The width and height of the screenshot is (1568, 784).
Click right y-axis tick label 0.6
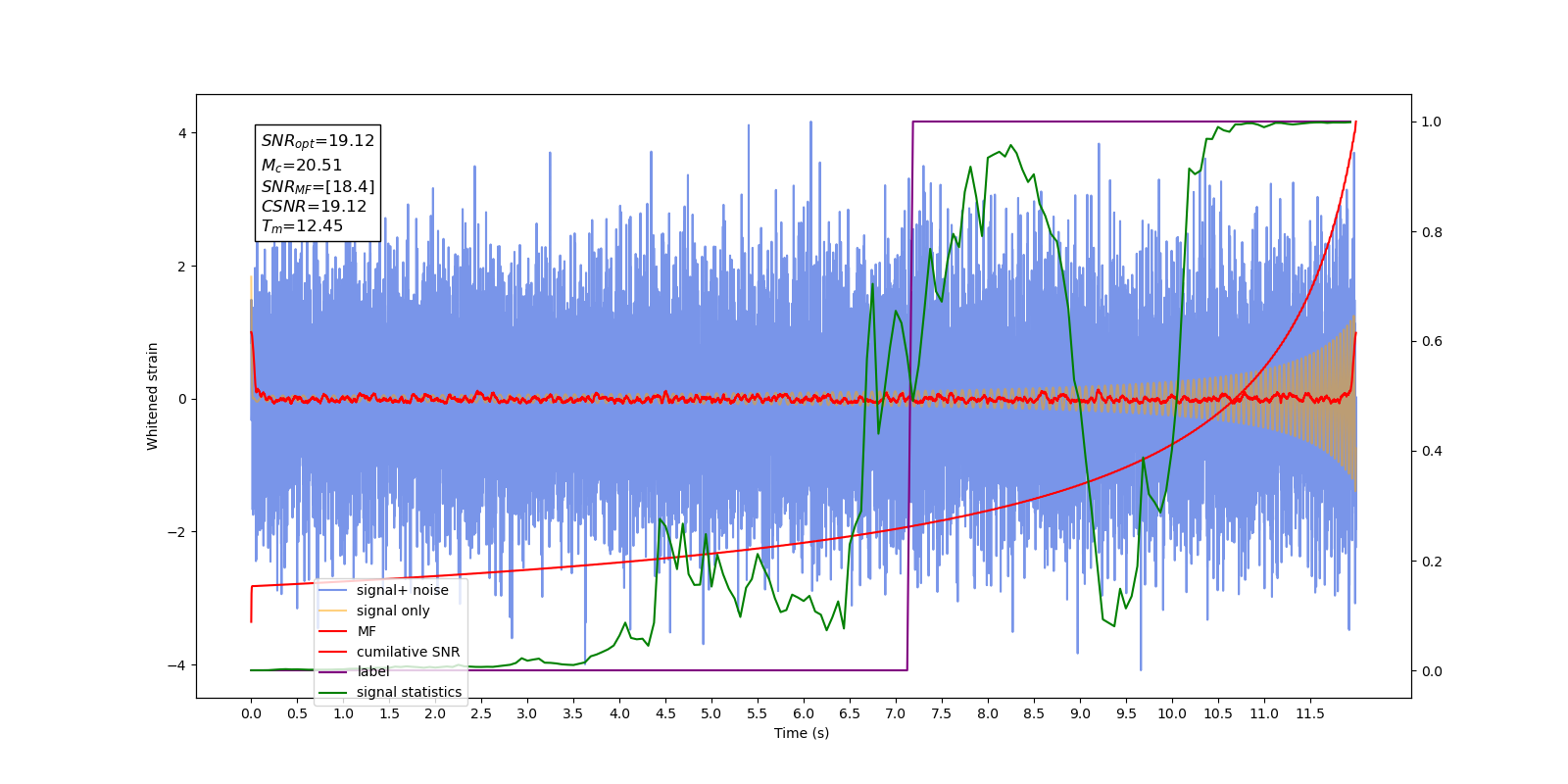(x=1432, y=342)
